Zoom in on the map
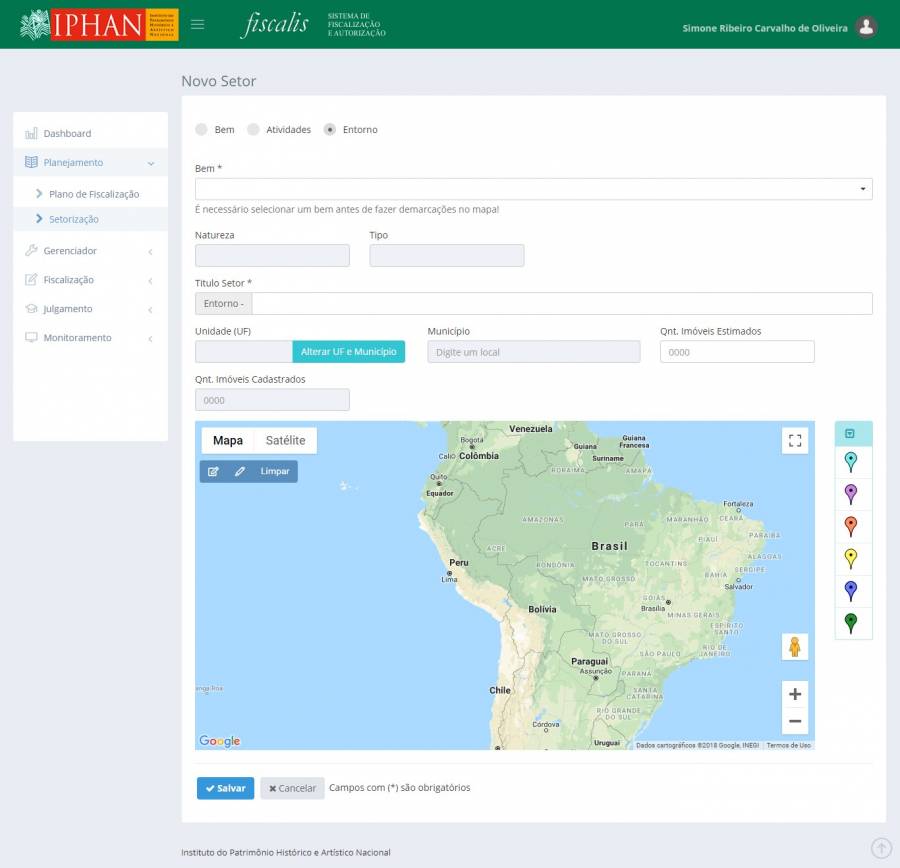This screenshot has width=900, height=868. click(795, 694)
